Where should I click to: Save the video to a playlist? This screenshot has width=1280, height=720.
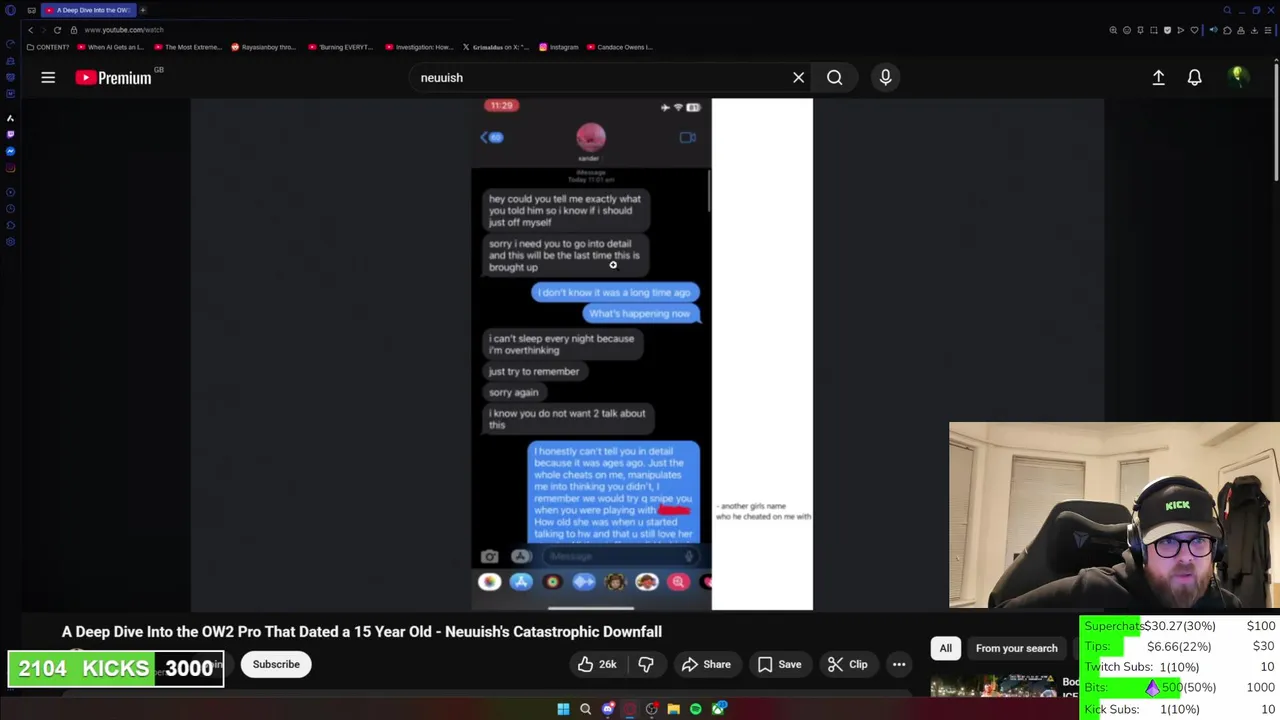pos(779,664)
